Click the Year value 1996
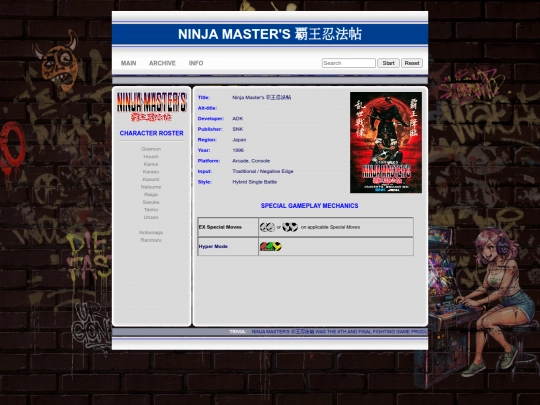This screenshot has height=405, width=540. click(x=238, y=150)
